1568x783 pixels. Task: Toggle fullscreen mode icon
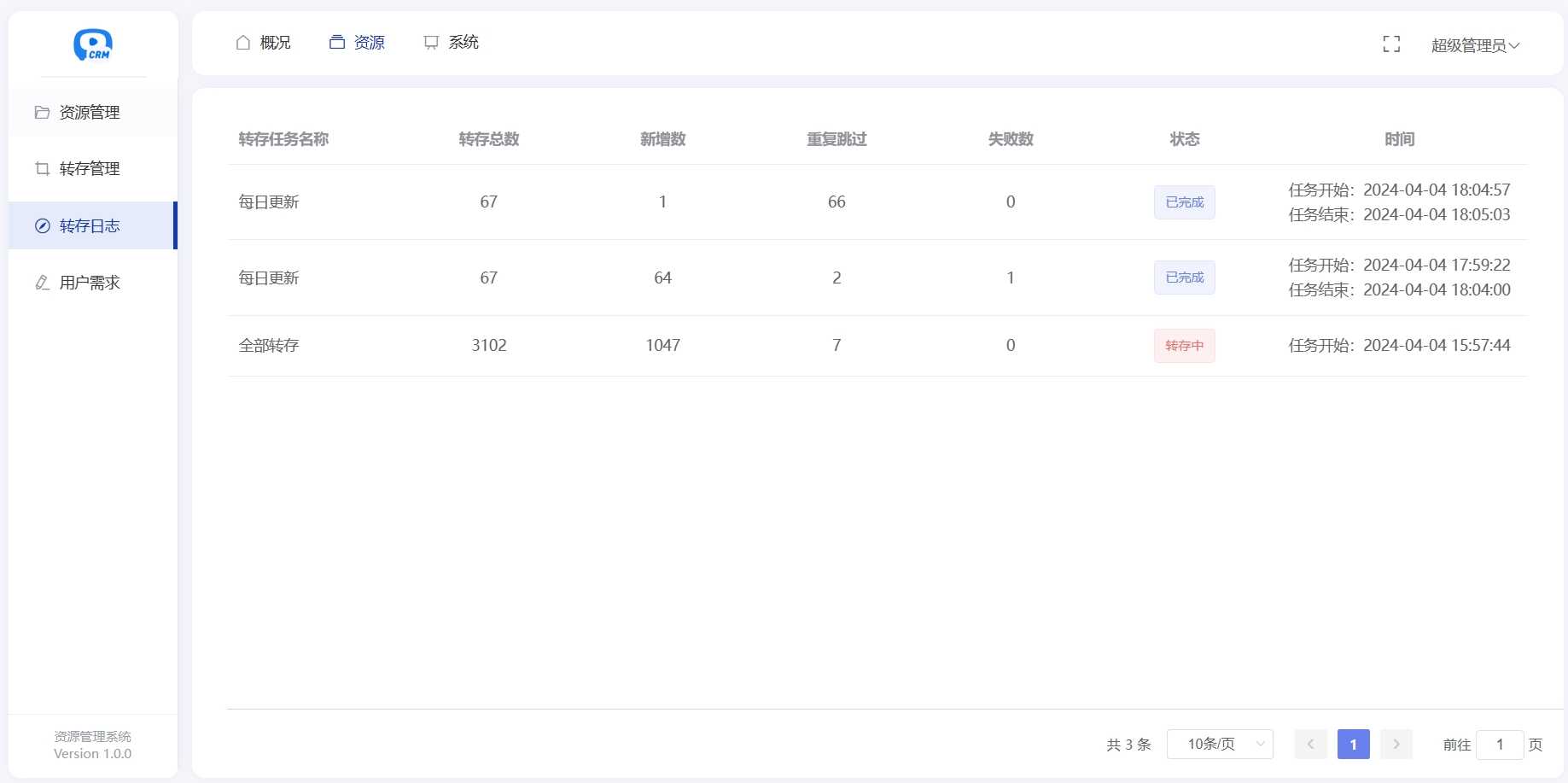point(1390,44)
